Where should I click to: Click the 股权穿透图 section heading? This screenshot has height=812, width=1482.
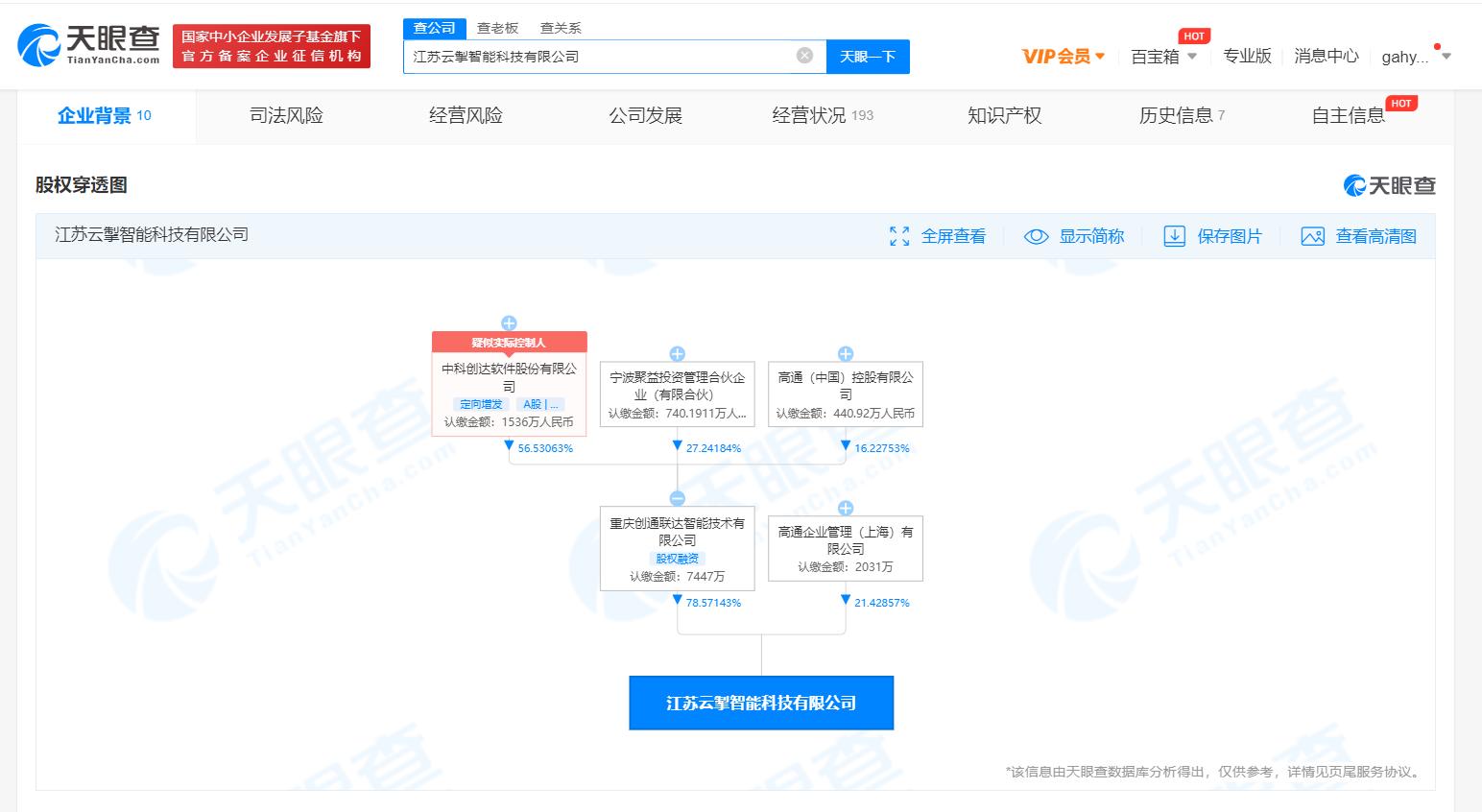tap(82, 185)
